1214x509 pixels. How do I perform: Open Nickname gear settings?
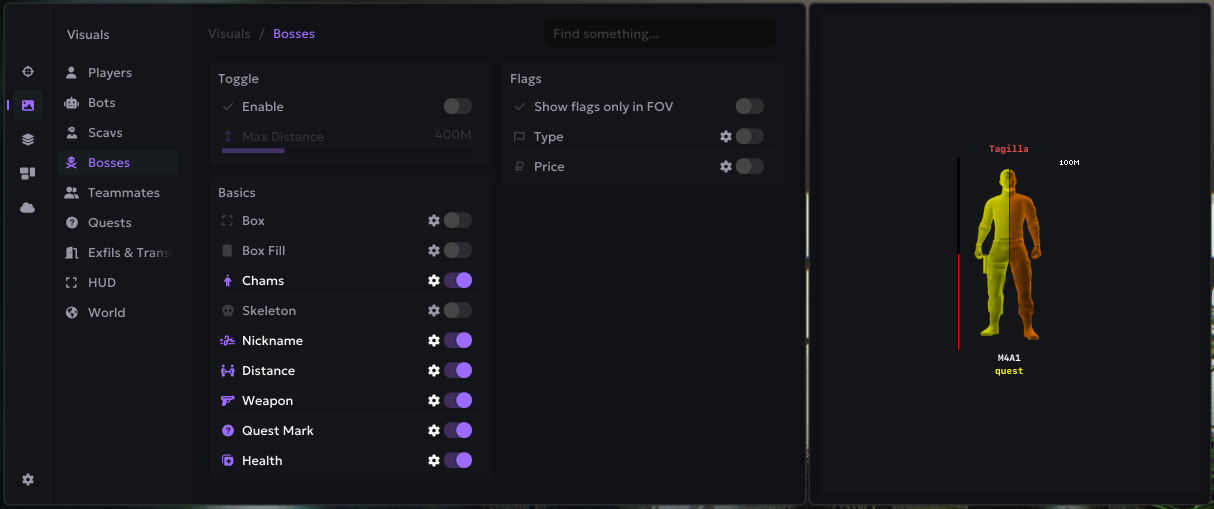point(434,341)
